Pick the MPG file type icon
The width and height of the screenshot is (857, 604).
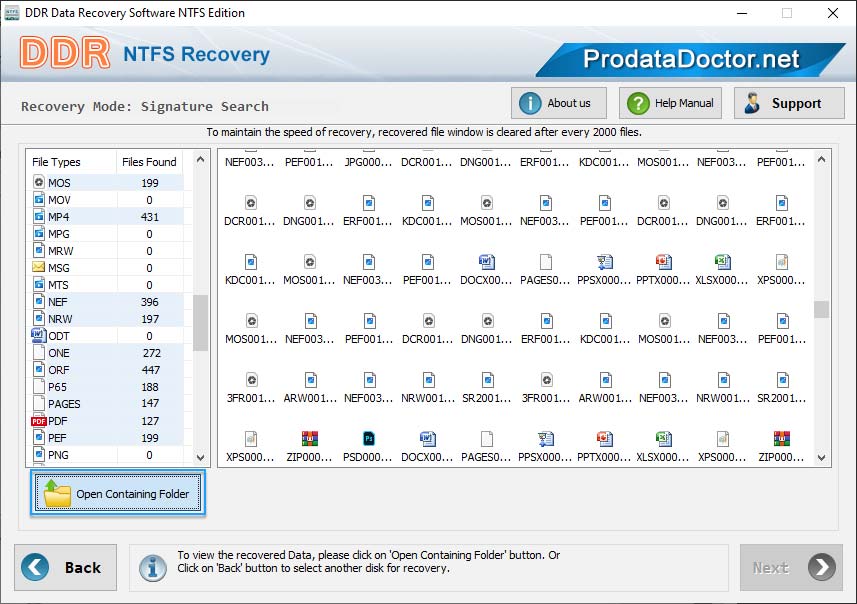coord(39,233)
